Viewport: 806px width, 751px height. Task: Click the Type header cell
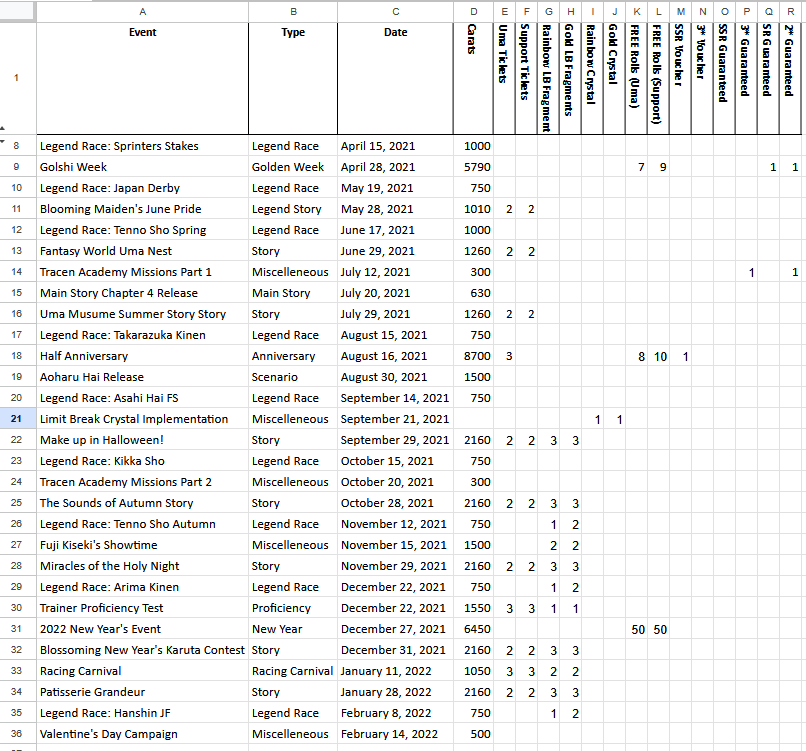point(293,79)
